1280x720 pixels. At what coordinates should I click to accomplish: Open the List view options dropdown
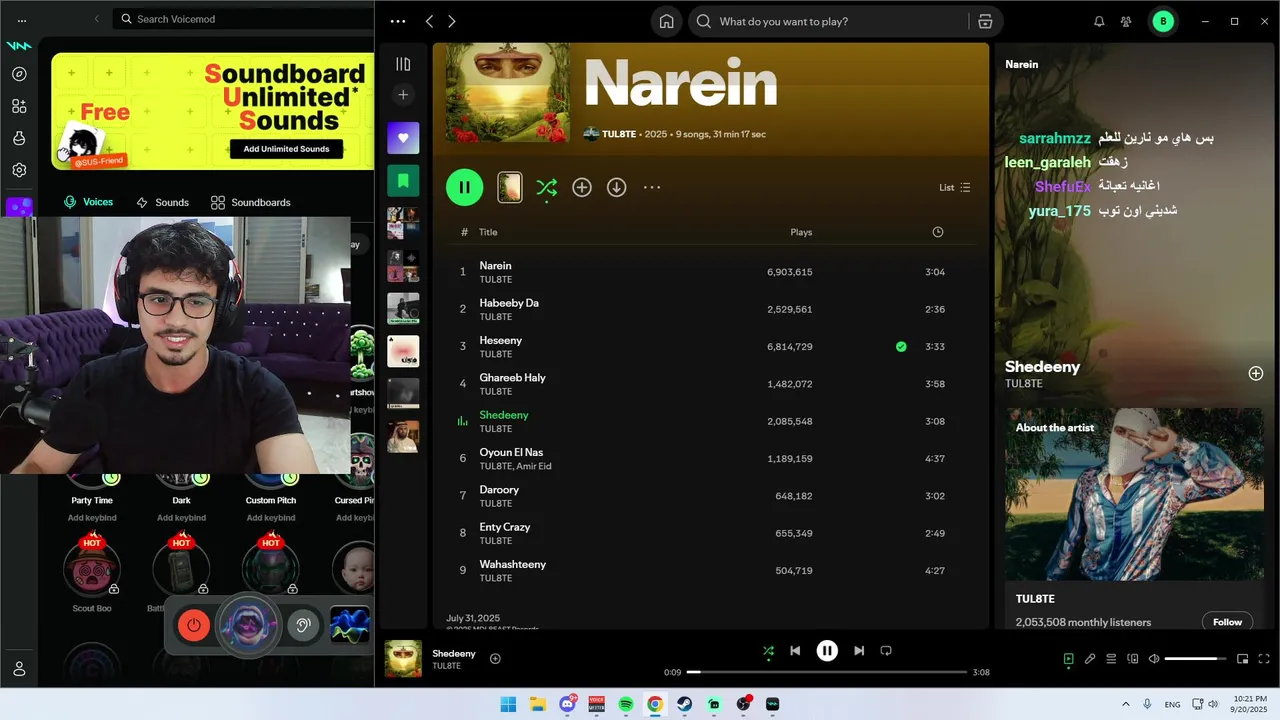(x=955, y=187)
